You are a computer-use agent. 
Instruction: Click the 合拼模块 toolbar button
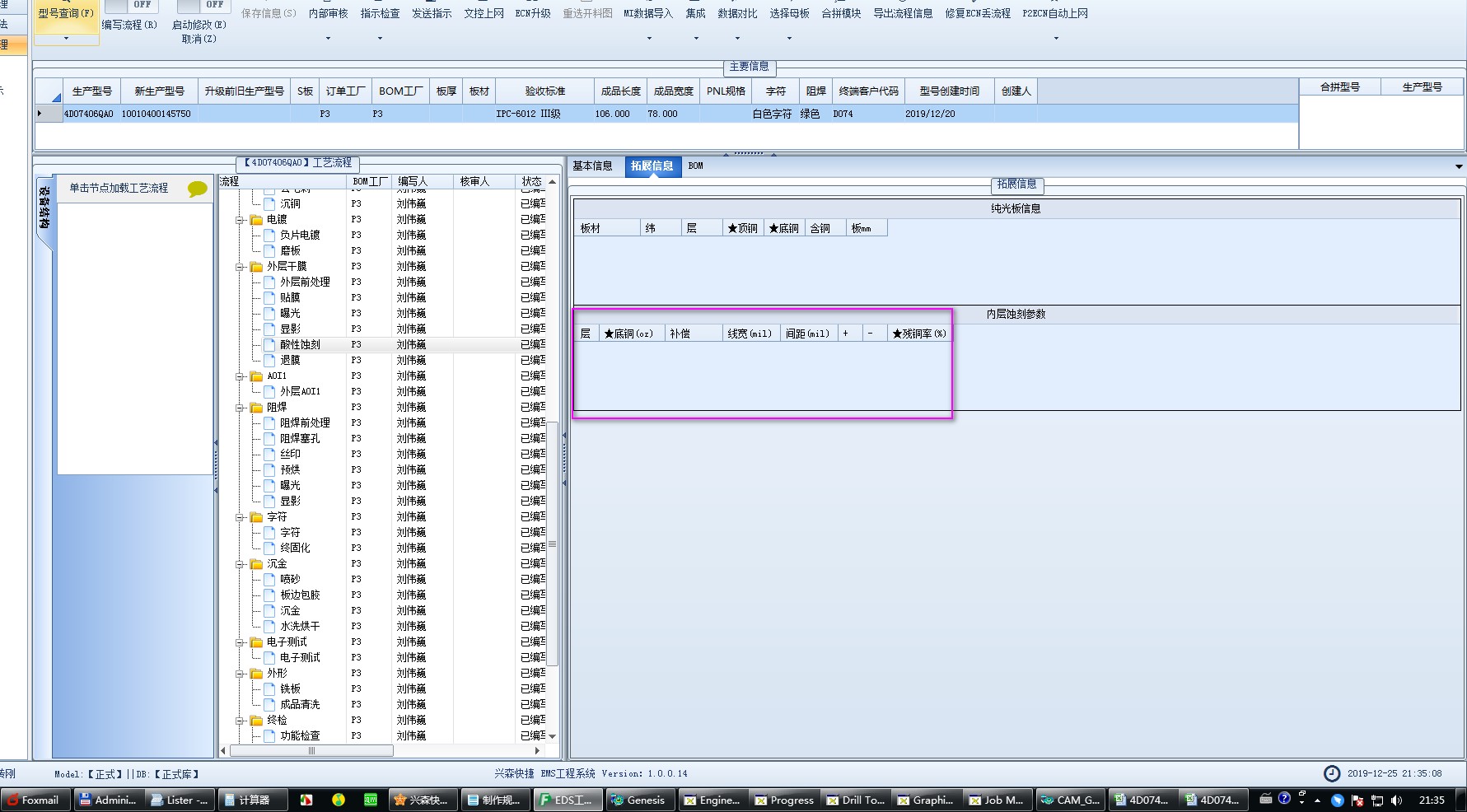pyautogui.click(x=841, y=14)
